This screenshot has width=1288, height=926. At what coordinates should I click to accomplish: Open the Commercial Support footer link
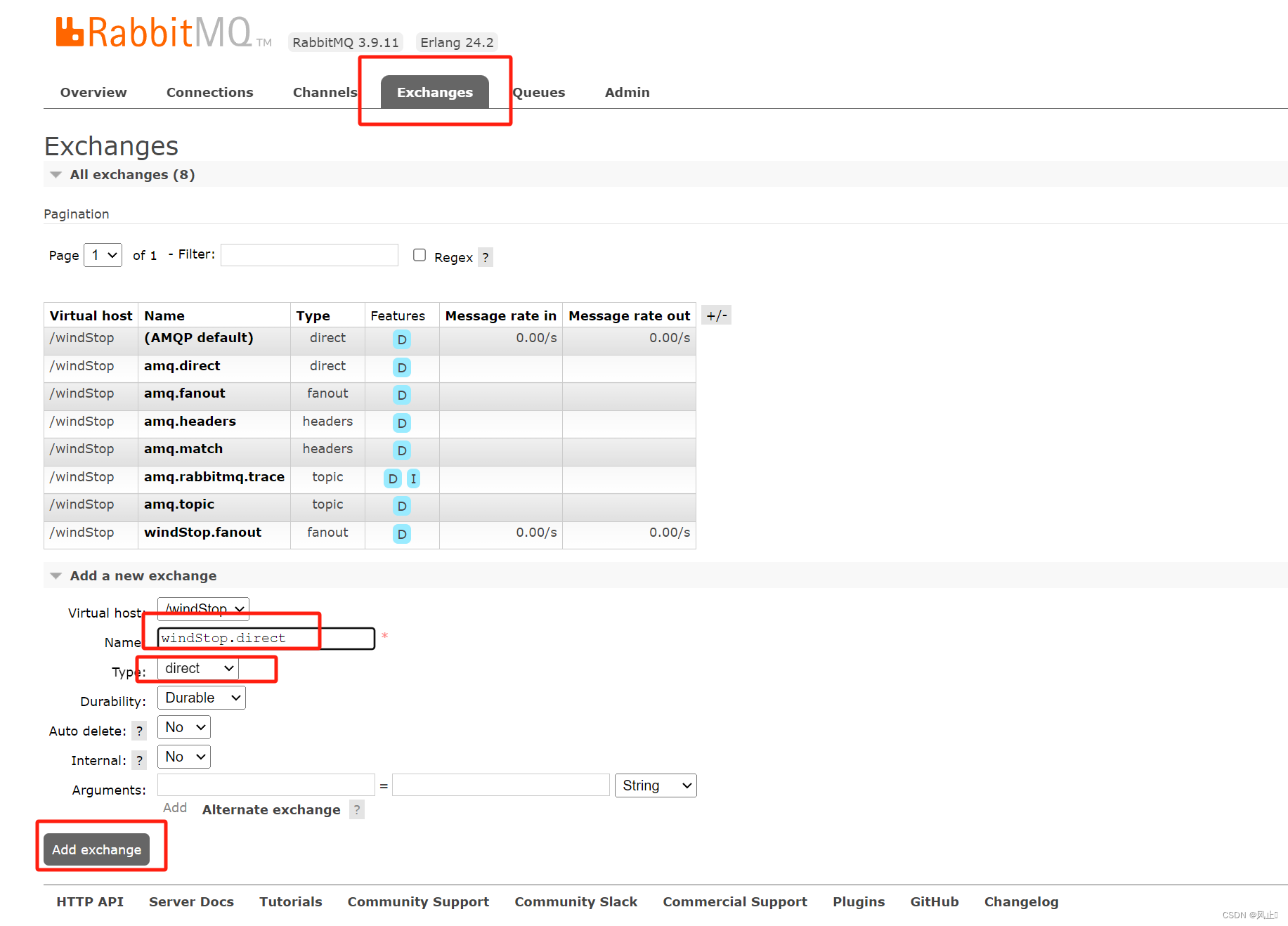tap(735, 901)
